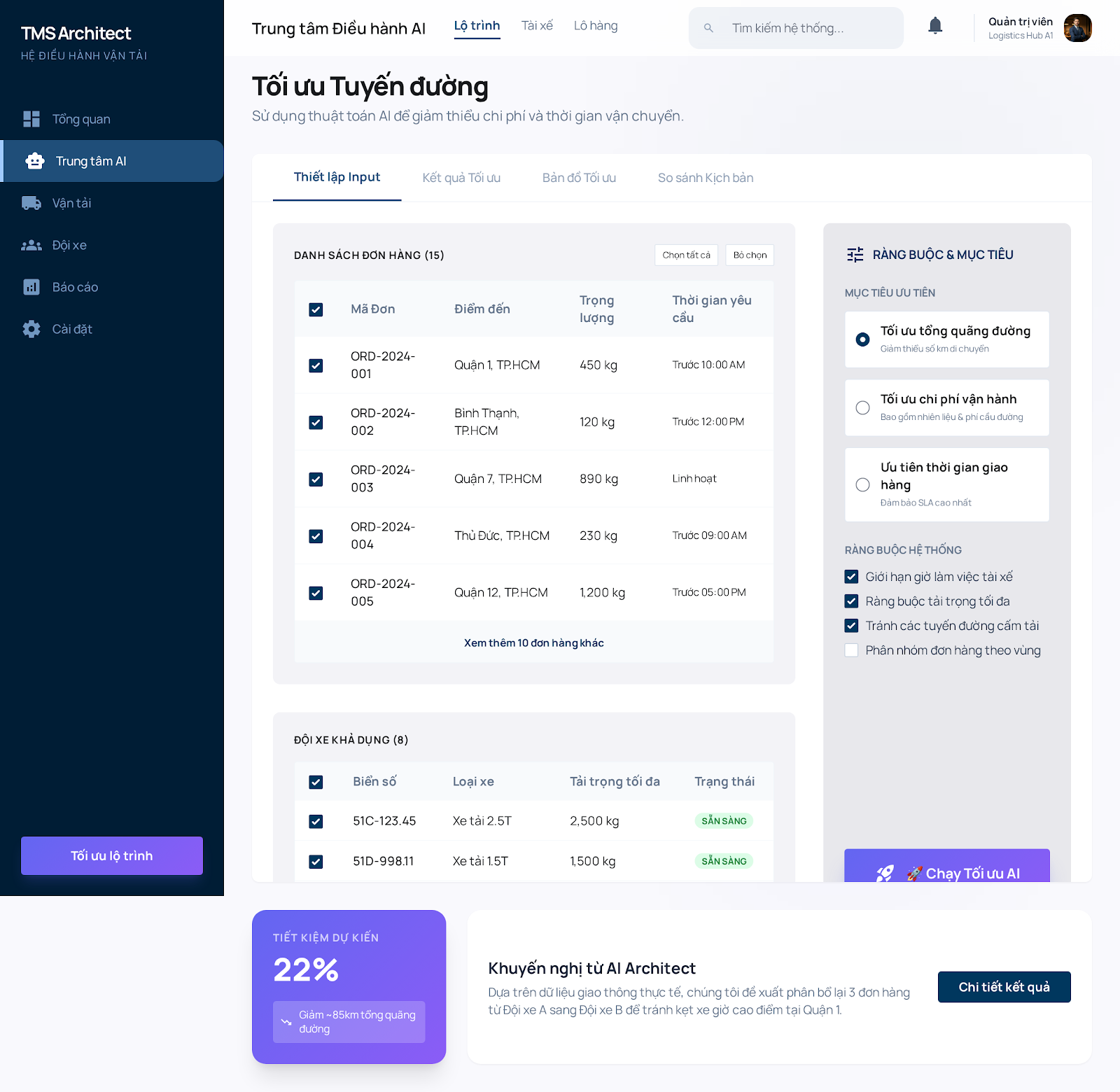Click the constraints sliders icon
The height and width of the screenshot is (1092, 1120).
[855, 255]
